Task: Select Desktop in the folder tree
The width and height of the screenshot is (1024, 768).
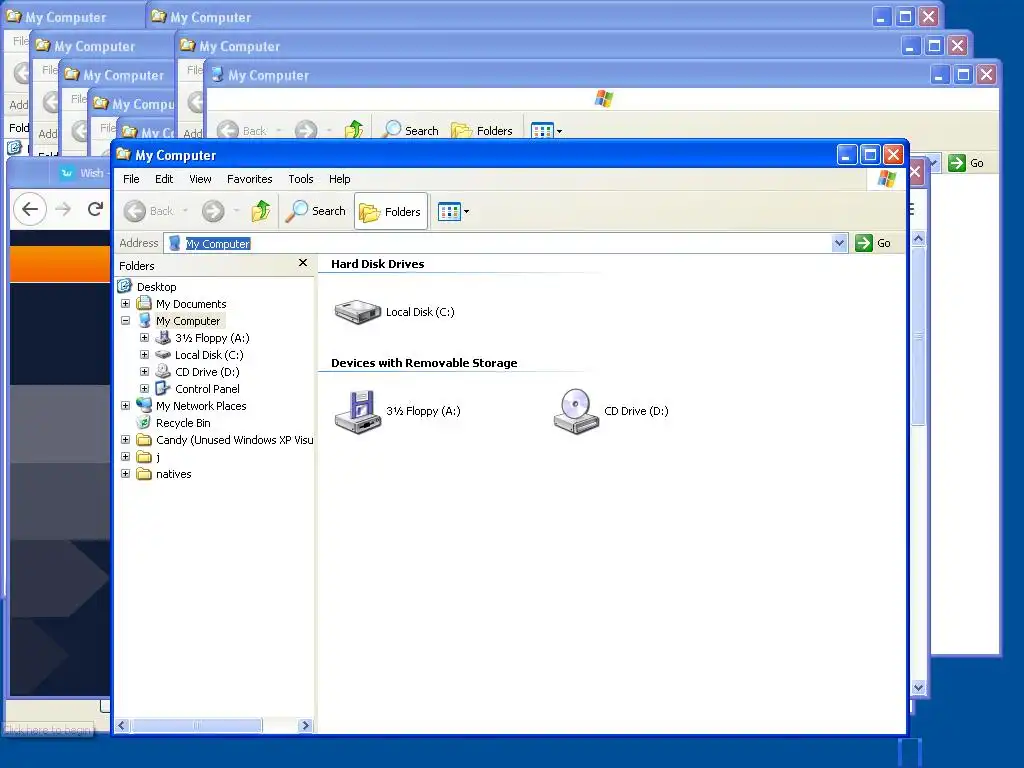Action: click(157, 287)
